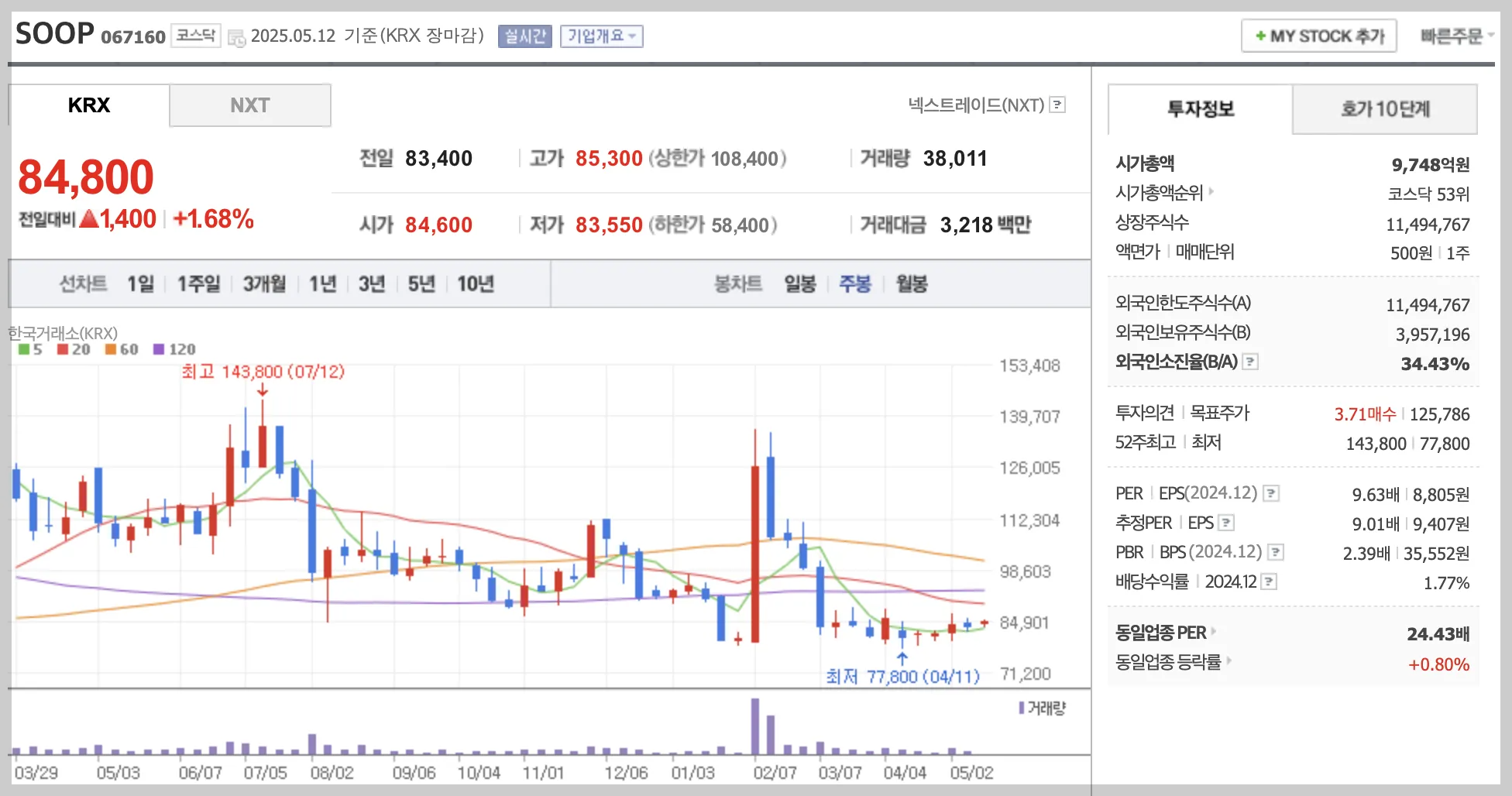
Task: Click 52주최고 value 143,800
Action: (x=1376, y=444)
